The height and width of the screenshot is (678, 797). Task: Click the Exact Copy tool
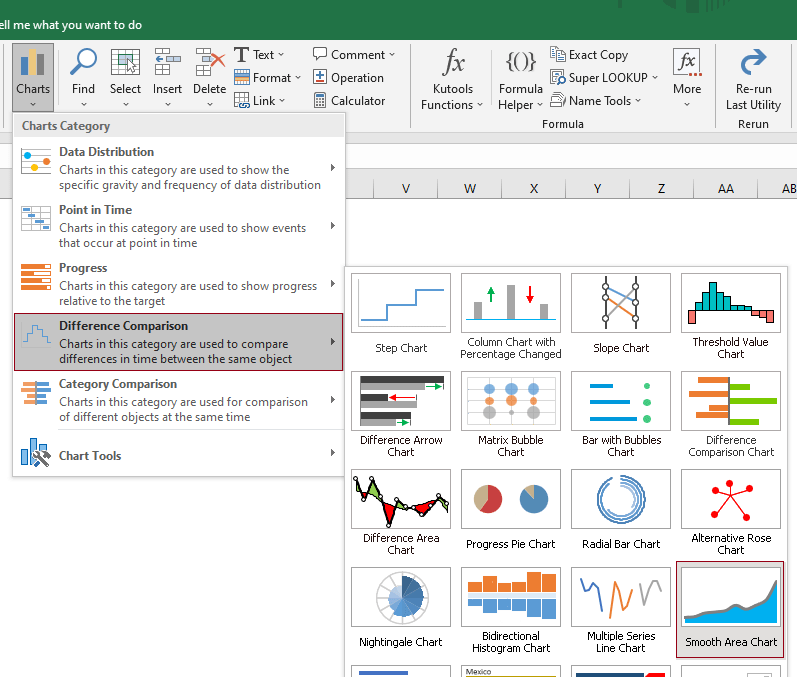(x=589, y=54)
